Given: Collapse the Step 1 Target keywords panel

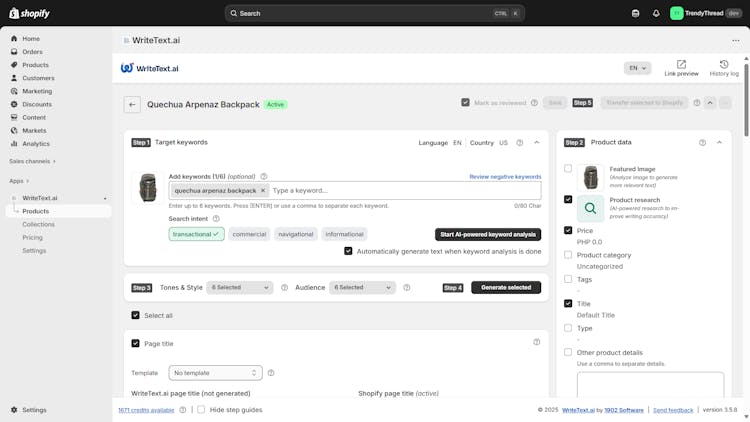Looking at the screenshot, I should click(x=537, y=142).
